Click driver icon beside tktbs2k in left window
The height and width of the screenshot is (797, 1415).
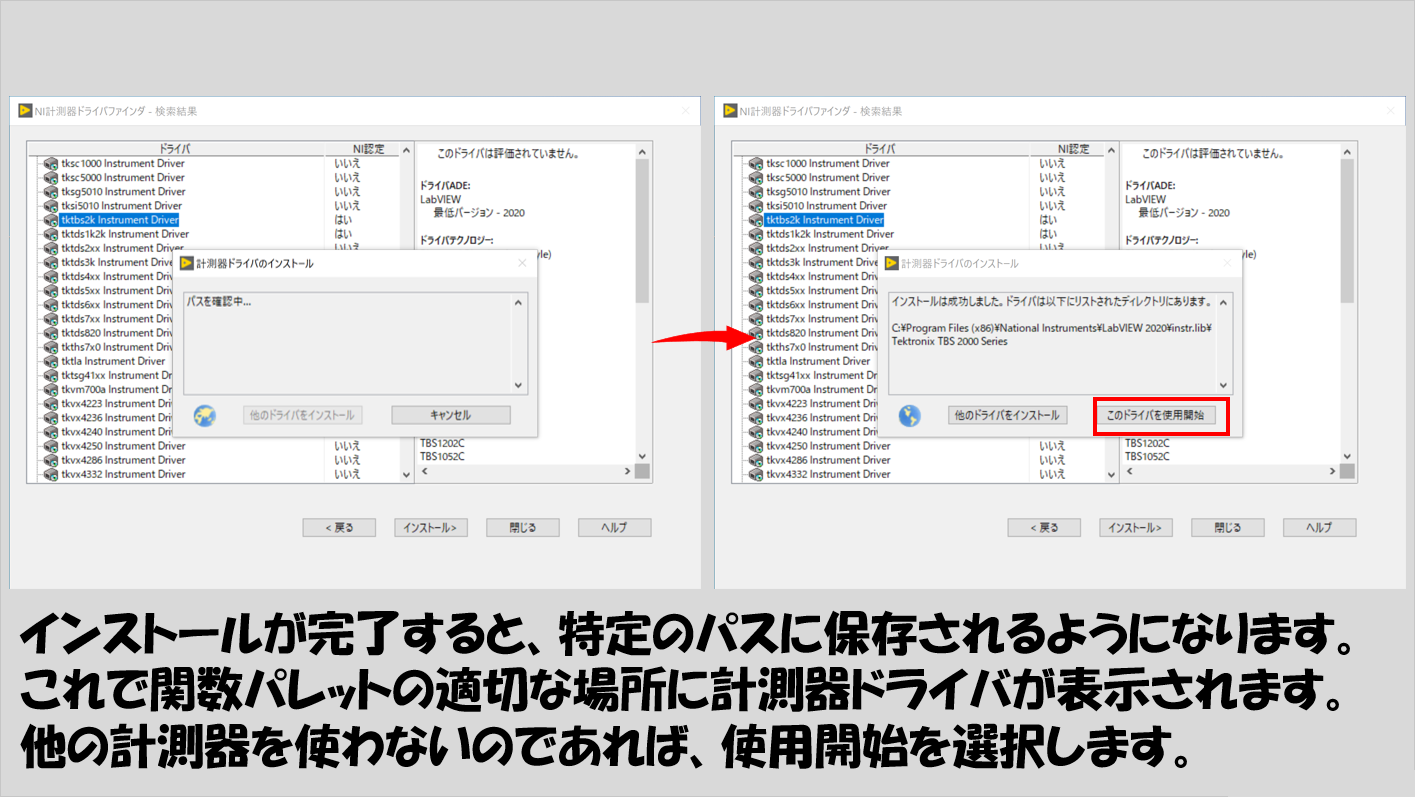[x=51, y=220]
